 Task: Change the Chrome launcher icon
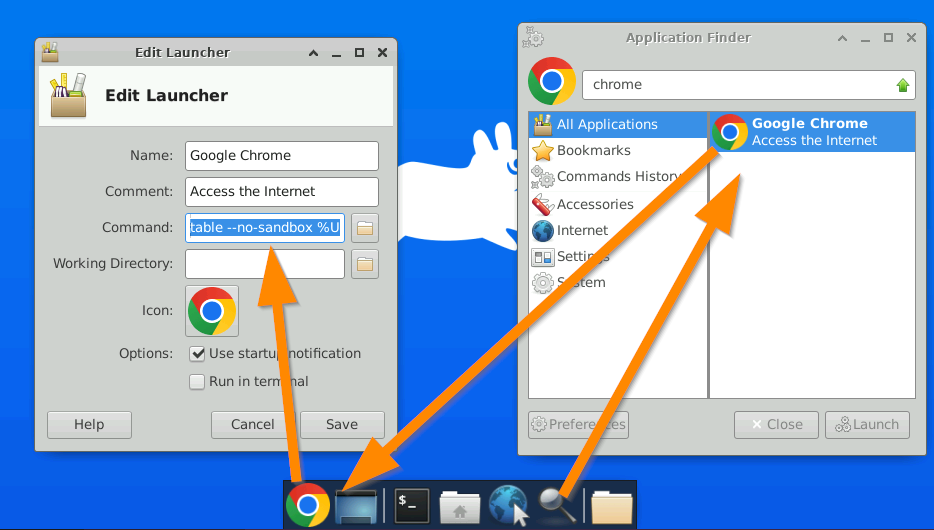212,311
